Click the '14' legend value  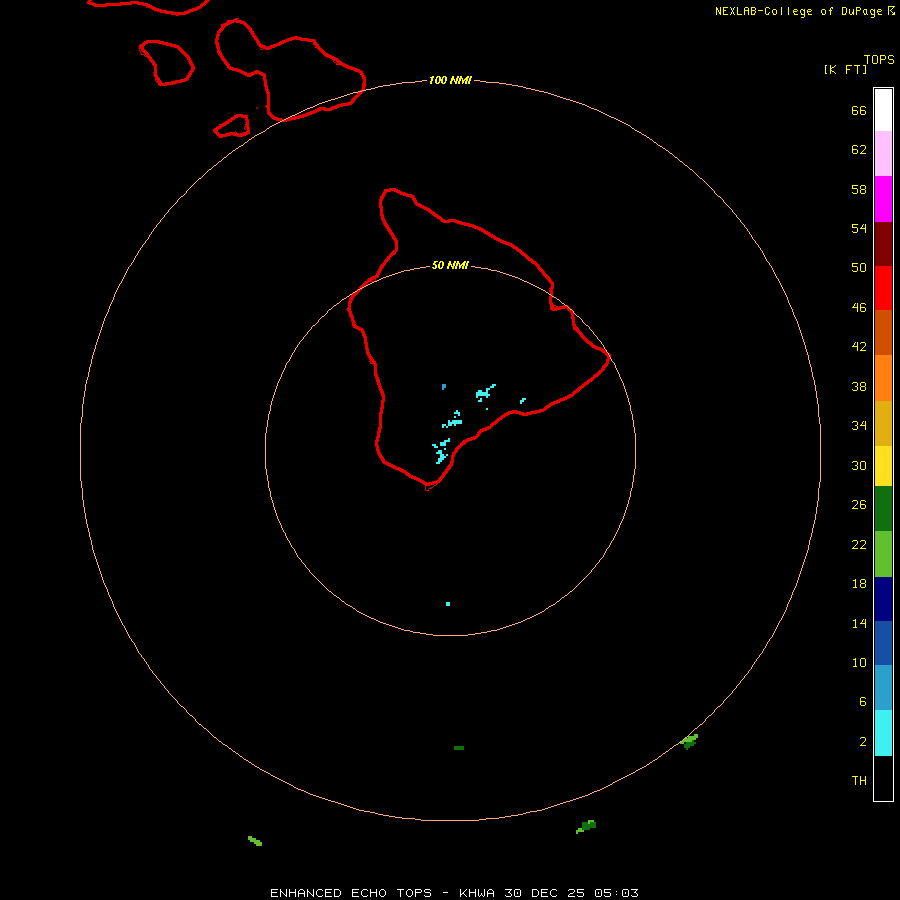859,623
